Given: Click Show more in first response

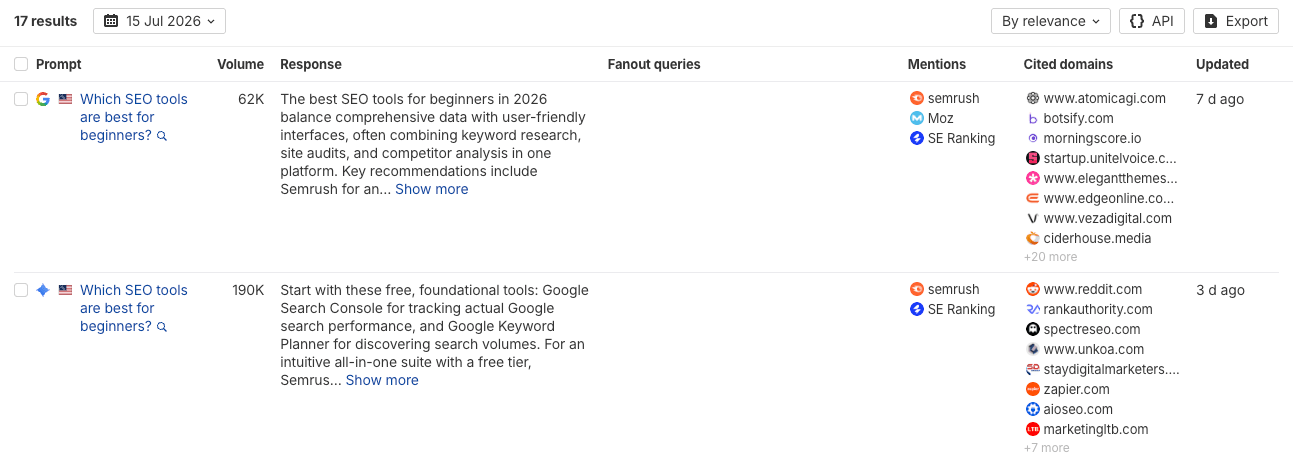Looking at the screenshot, I should pos(431,189).
